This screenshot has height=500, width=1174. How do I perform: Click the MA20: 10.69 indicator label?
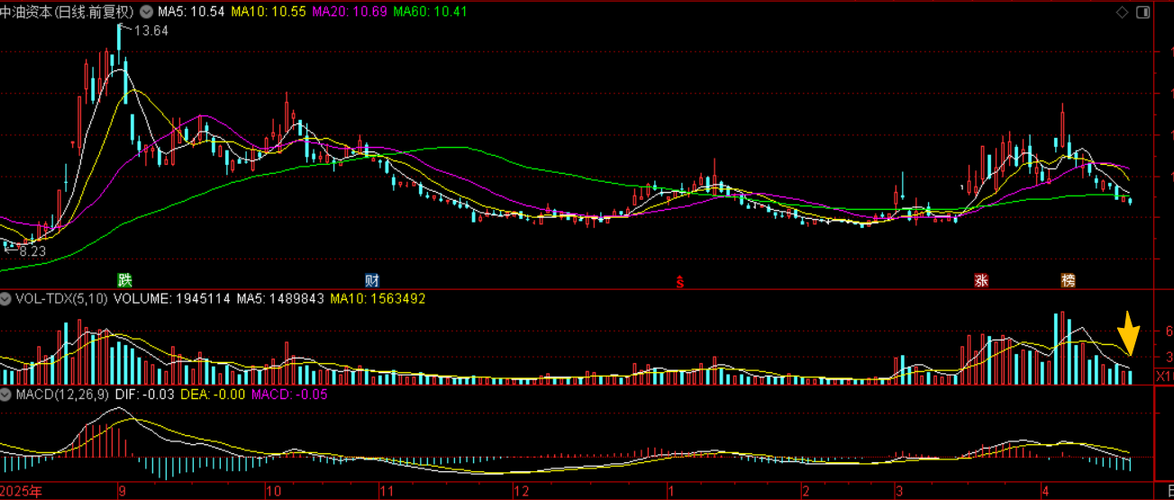[349, 12]
